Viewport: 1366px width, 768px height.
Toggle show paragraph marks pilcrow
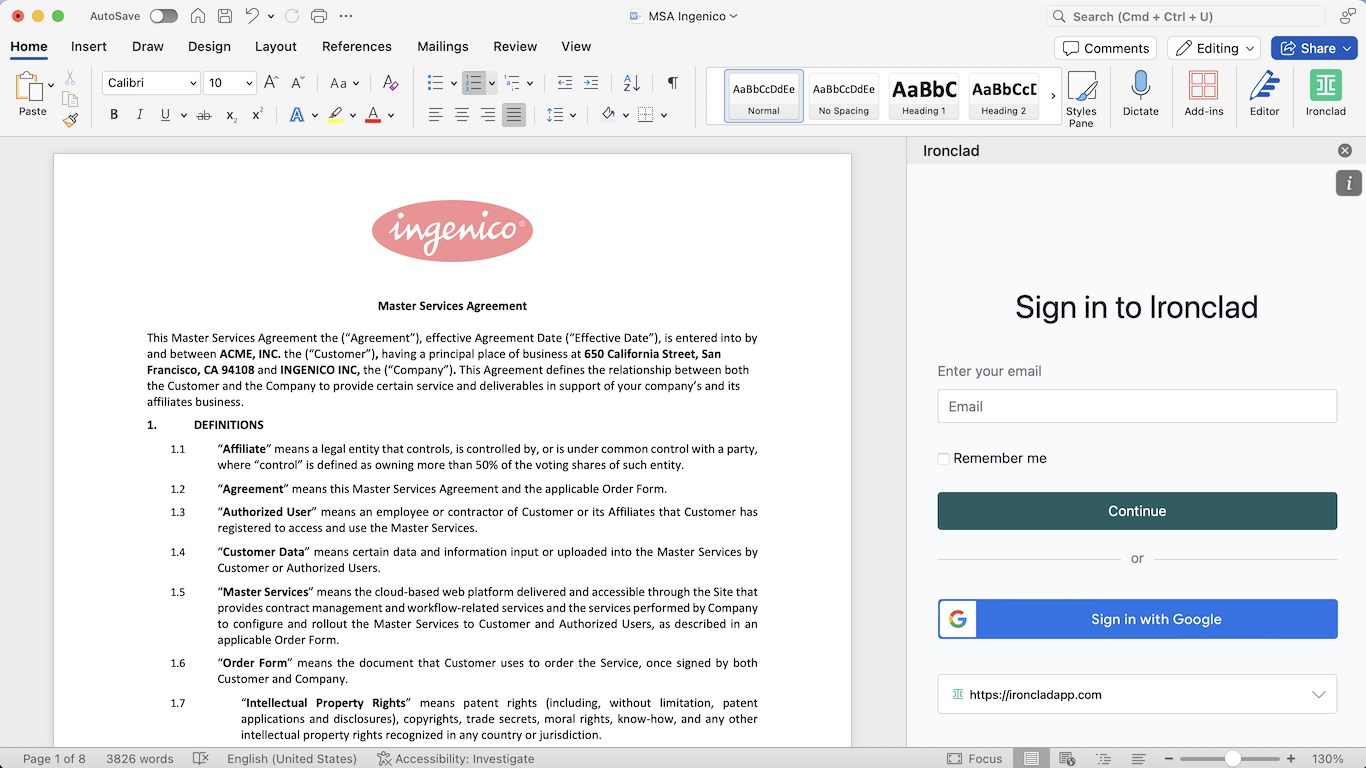[672, 83]
